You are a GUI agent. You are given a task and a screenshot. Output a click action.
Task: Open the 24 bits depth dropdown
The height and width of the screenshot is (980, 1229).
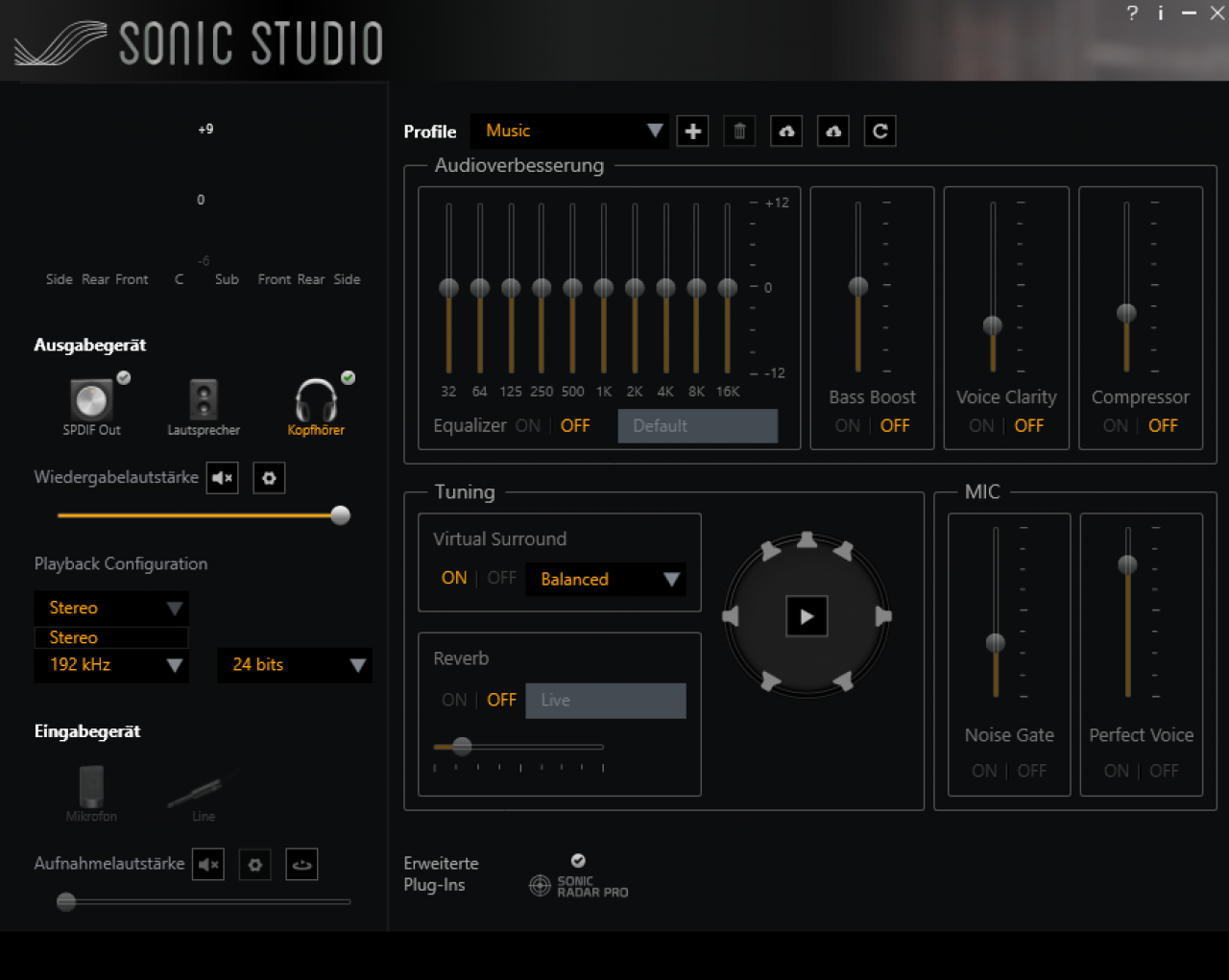[295, 665]
